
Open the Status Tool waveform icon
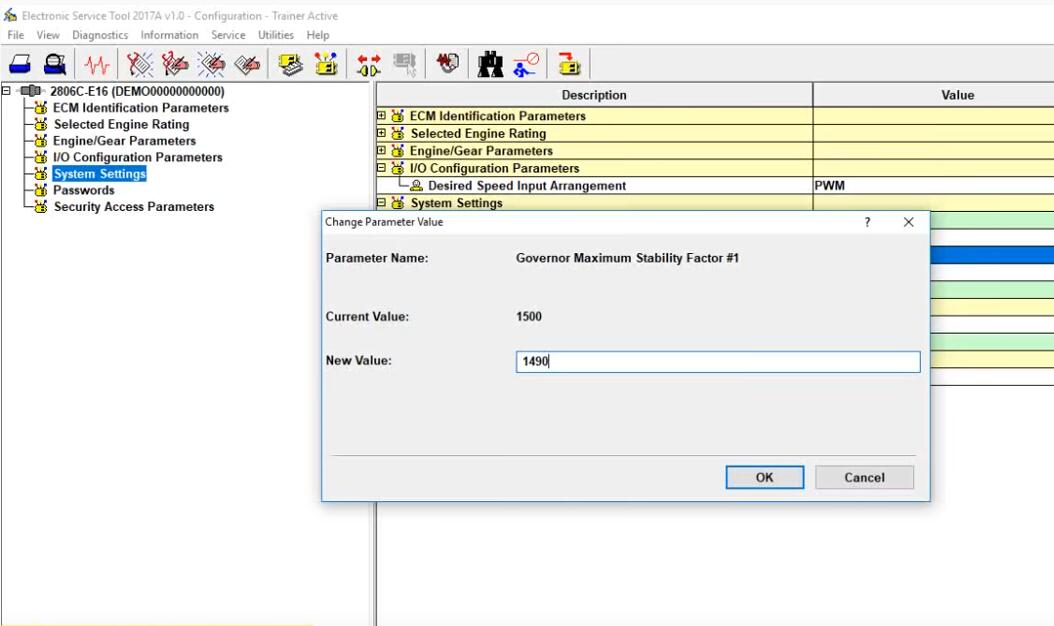coord(97,65)
